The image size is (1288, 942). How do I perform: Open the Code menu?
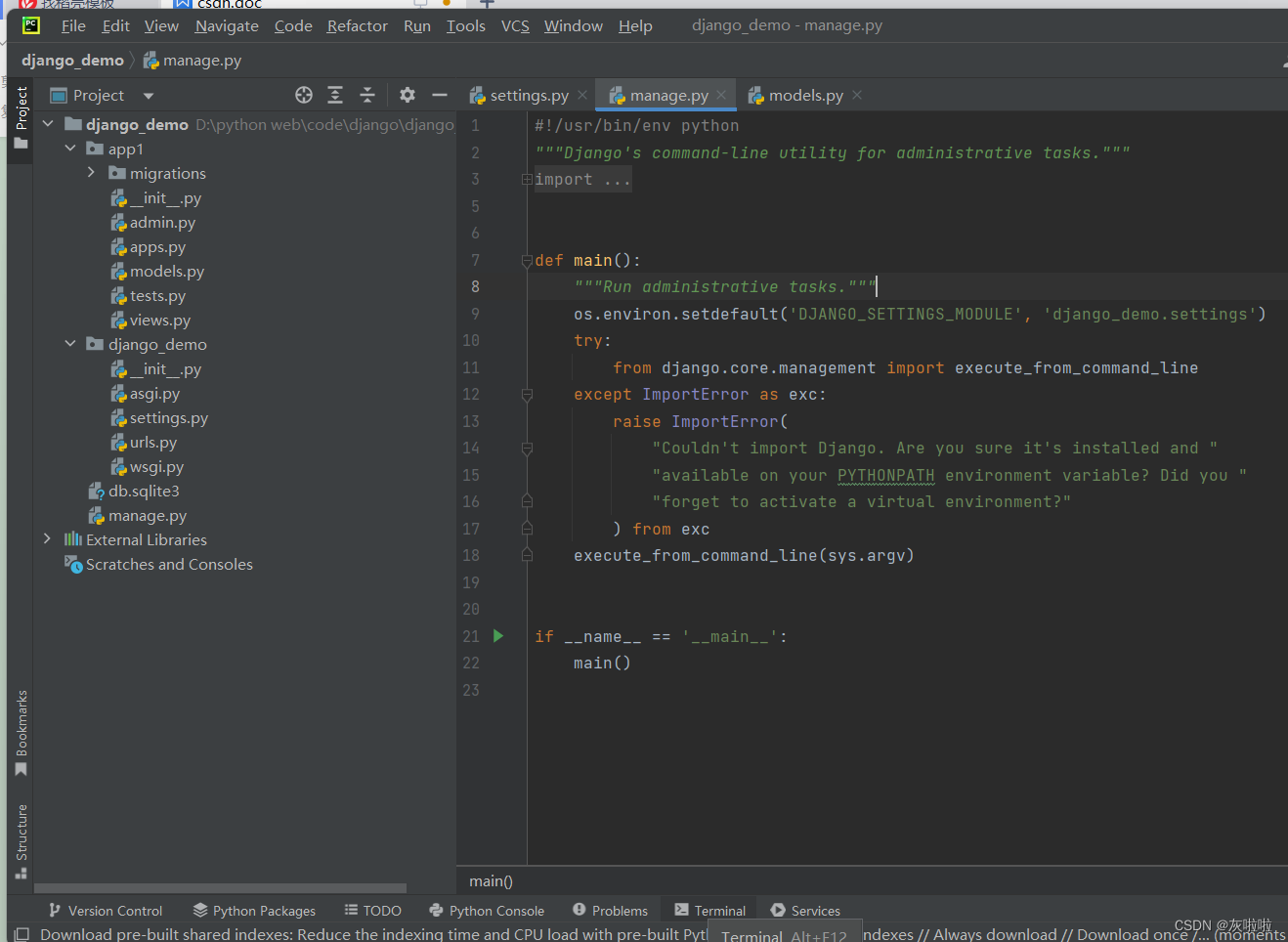pyautogui.click(x=293, y=26)
